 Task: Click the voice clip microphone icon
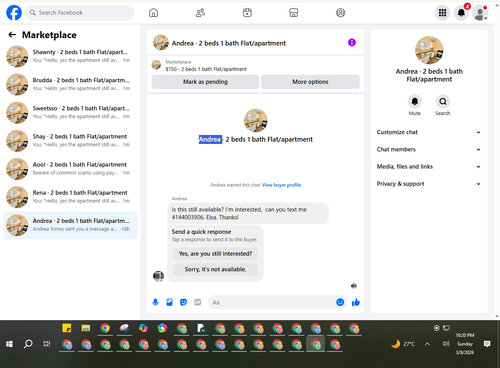(155, 302)
